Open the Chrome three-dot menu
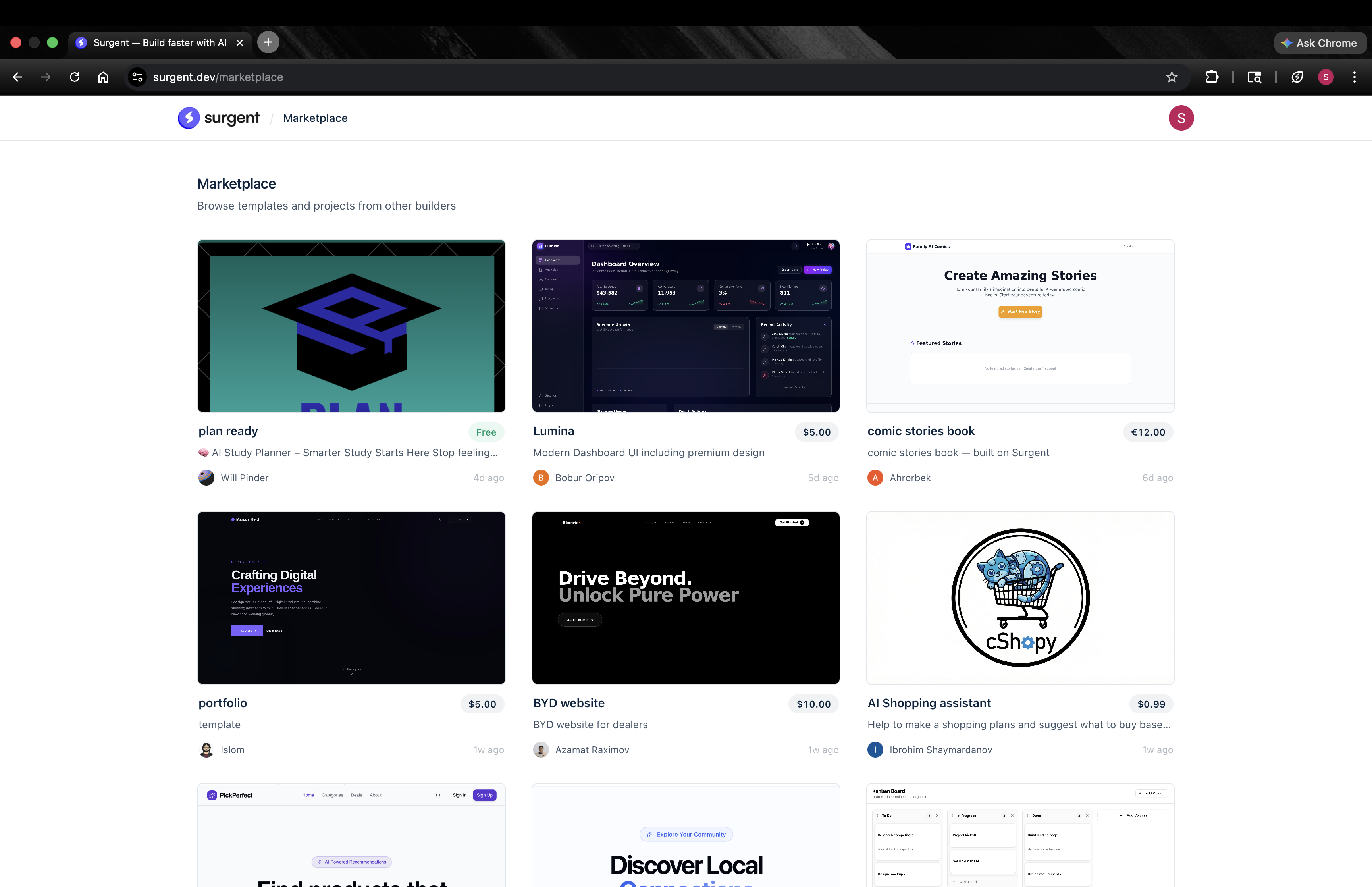1372x887 pixels. click(x=1354, y=77)
